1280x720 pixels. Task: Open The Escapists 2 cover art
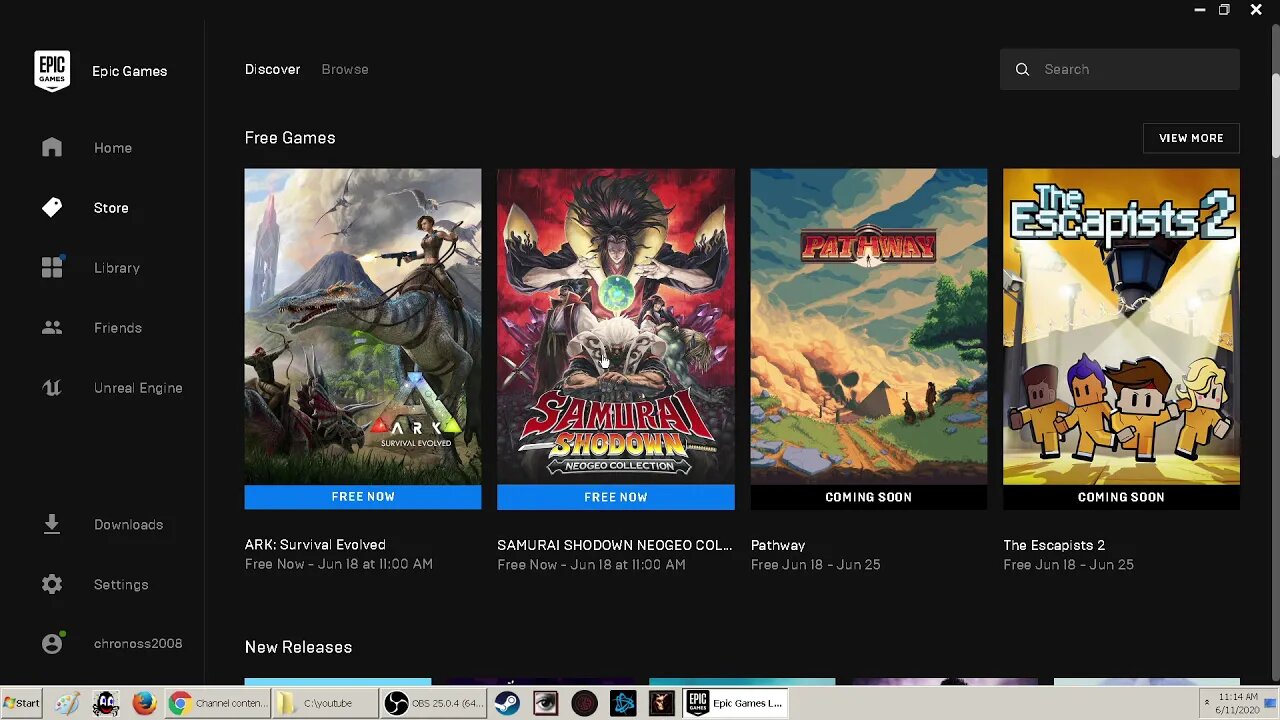pyautogui.click(x=1121, y=326)
